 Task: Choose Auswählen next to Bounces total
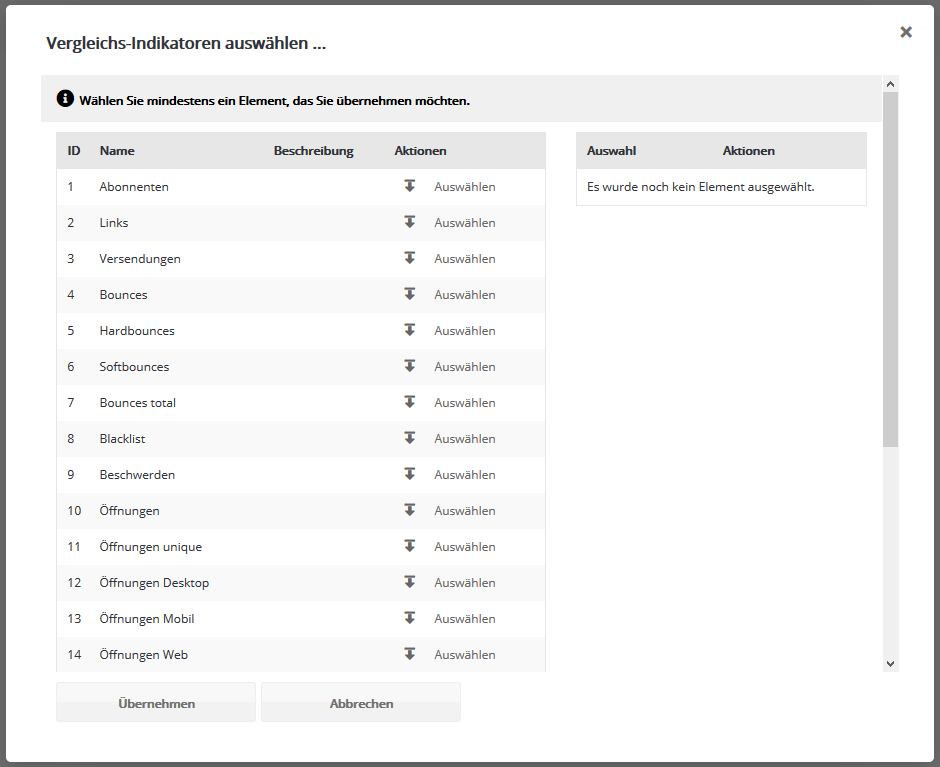point(464,403)
